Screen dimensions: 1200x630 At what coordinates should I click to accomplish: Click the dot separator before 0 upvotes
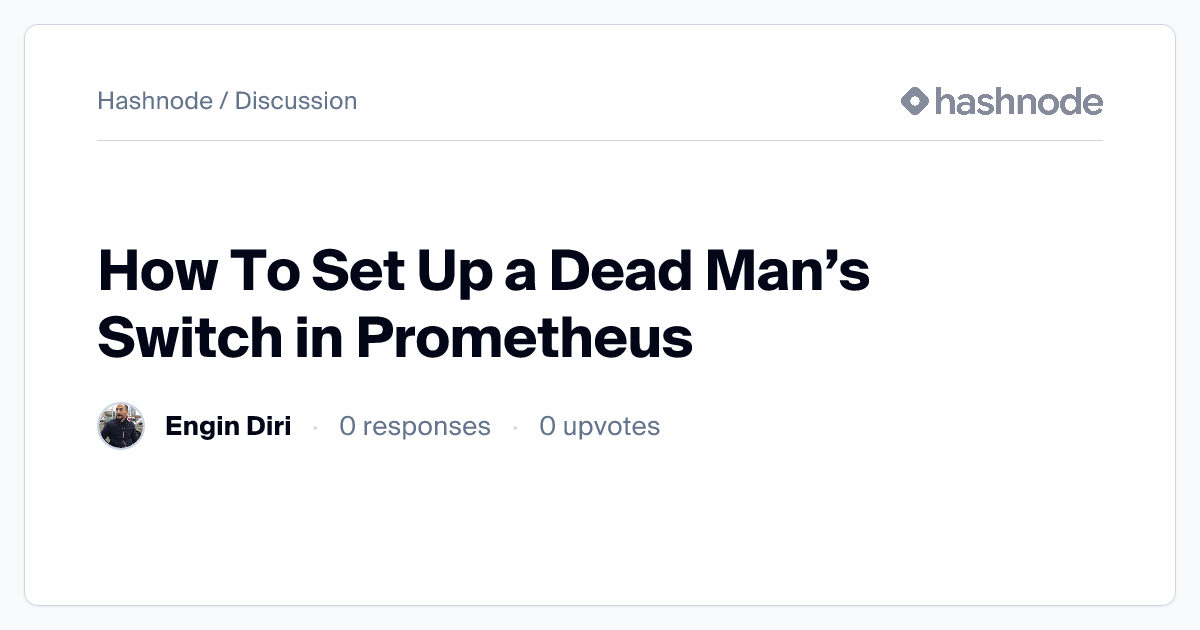tap(515, 428)
